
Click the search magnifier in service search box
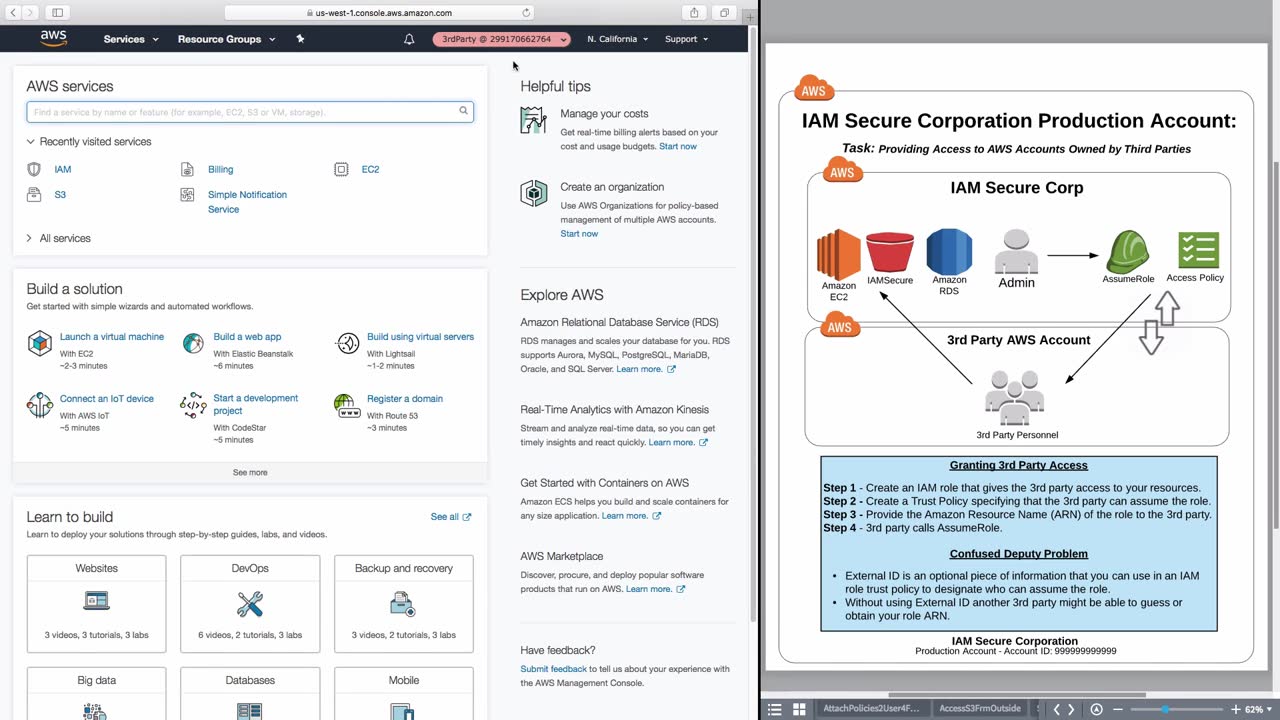click(x=463, y=111)
